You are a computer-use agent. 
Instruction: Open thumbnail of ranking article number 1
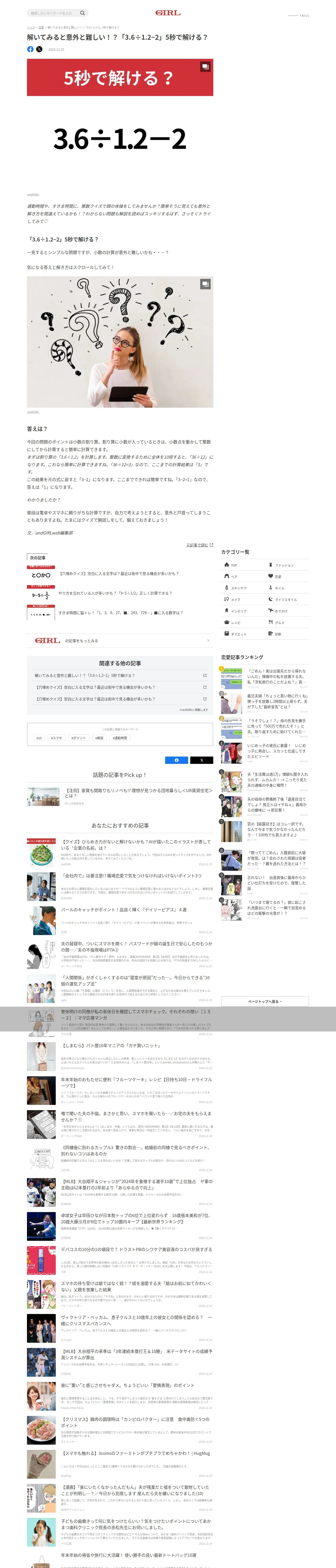click(x=232, y=678)
